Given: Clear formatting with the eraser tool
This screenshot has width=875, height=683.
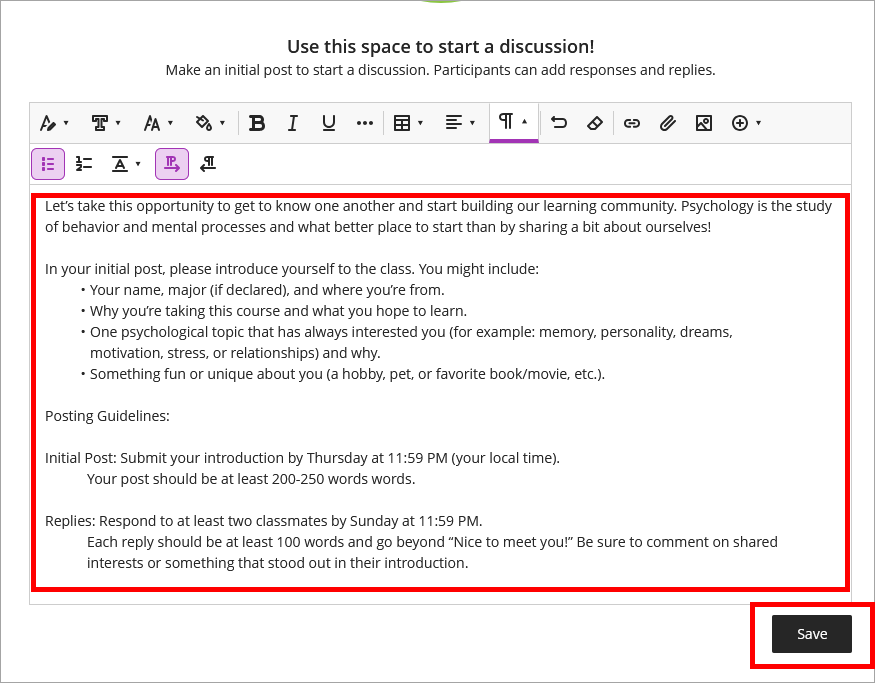Looking at the screenshot, I should 595,122.
